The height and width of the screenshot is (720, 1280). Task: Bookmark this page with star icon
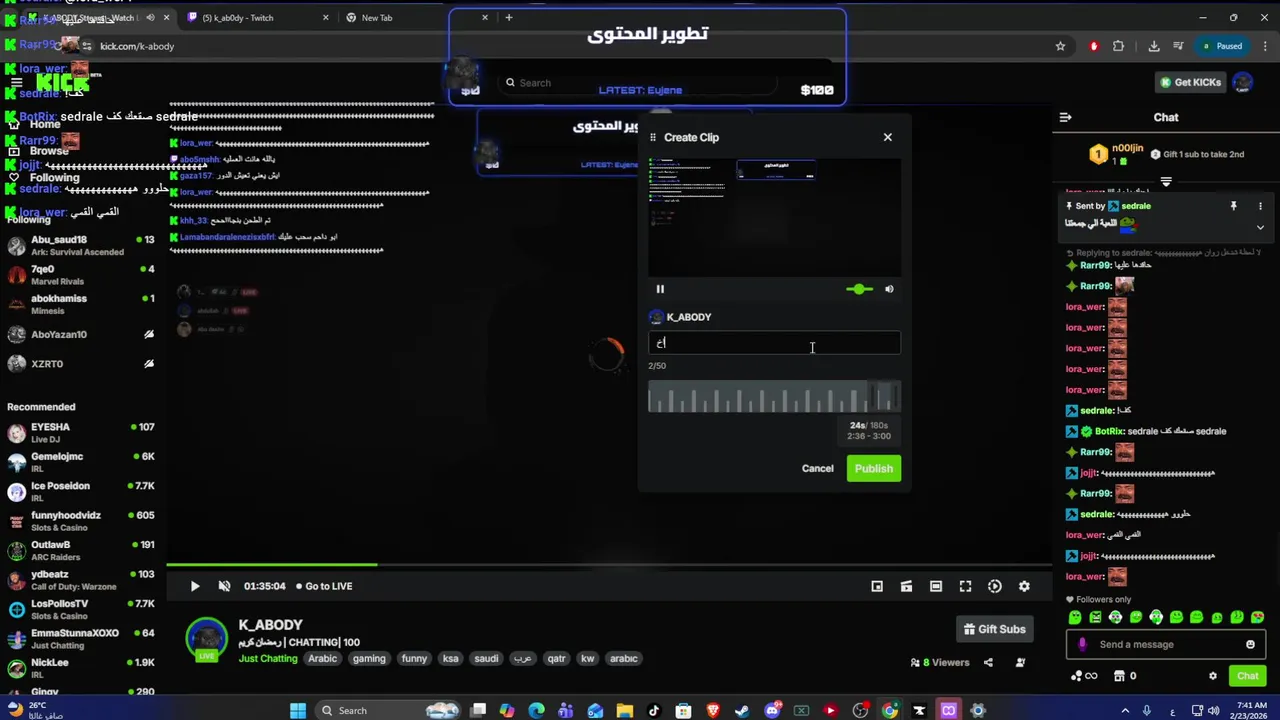point(1060,46)
